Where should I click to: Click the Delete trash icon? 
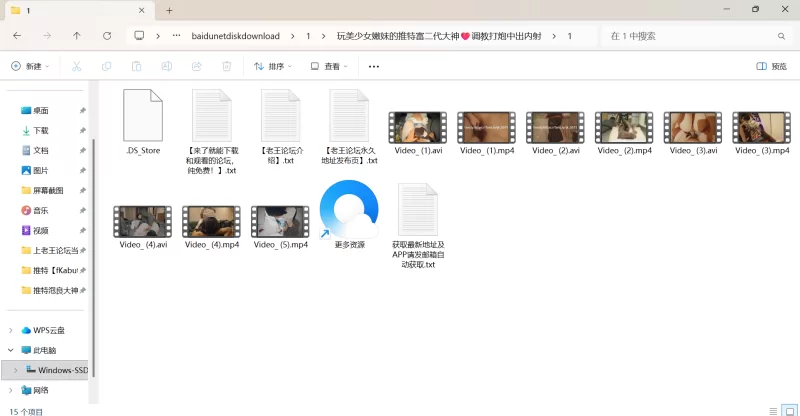227,66
